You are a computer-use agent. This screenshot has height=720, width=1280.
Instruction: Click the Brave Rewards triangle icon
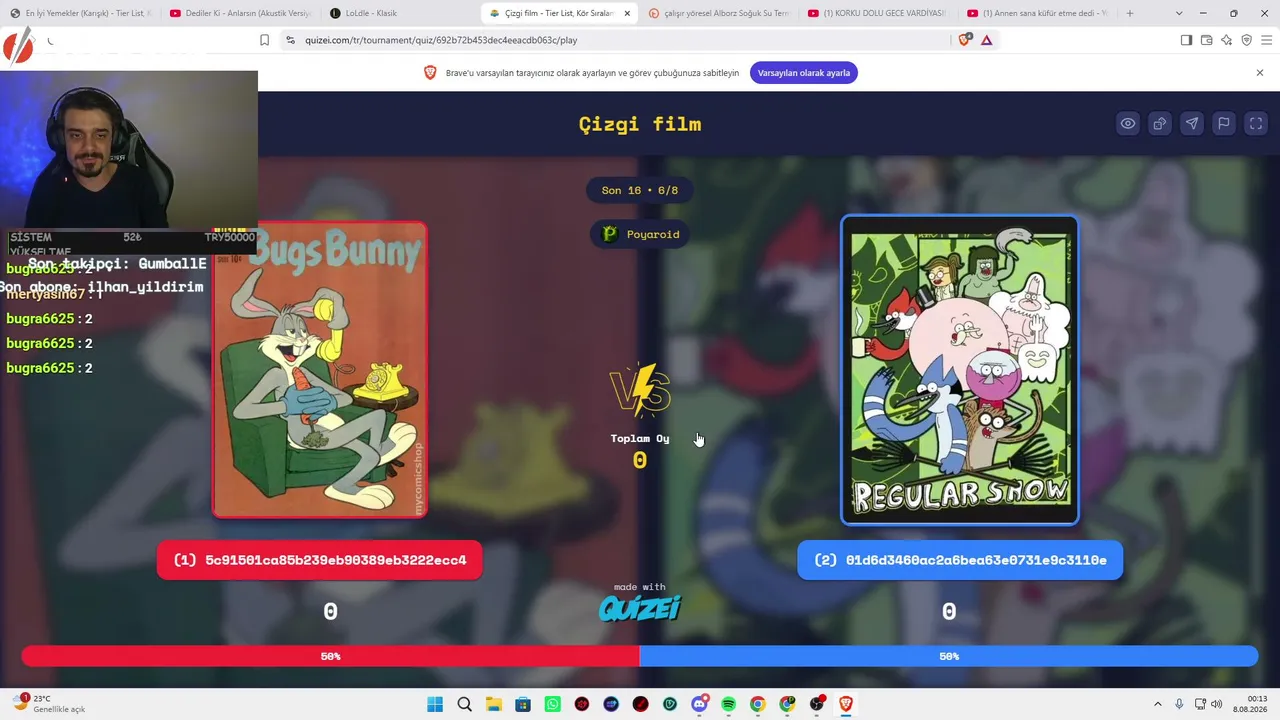tap(986, 40)
